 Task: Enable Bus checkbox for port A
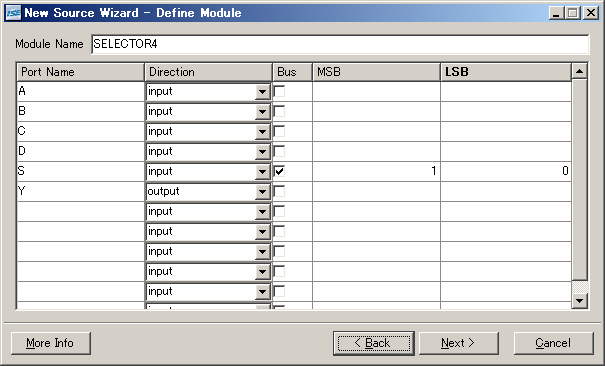279,92
